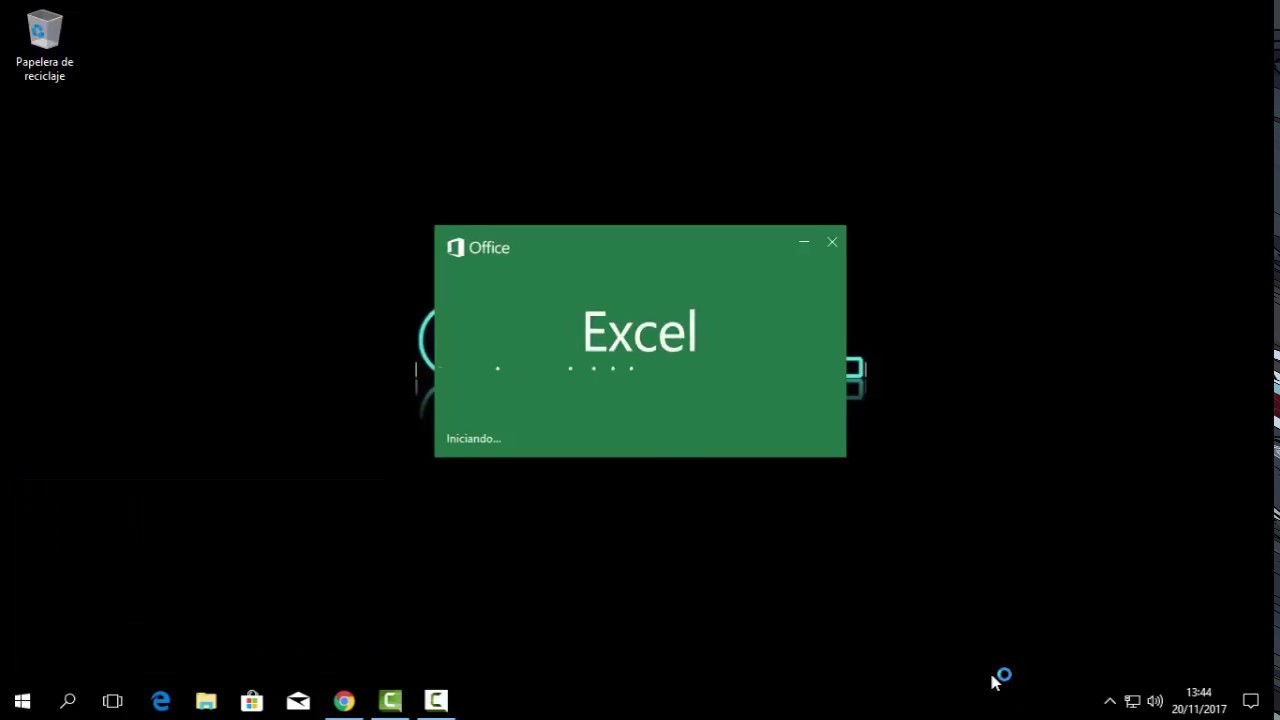Click the Excel title text
The height and width of the screenshot is (720, 1280).
pyautogui.click(x=640, y=332)
